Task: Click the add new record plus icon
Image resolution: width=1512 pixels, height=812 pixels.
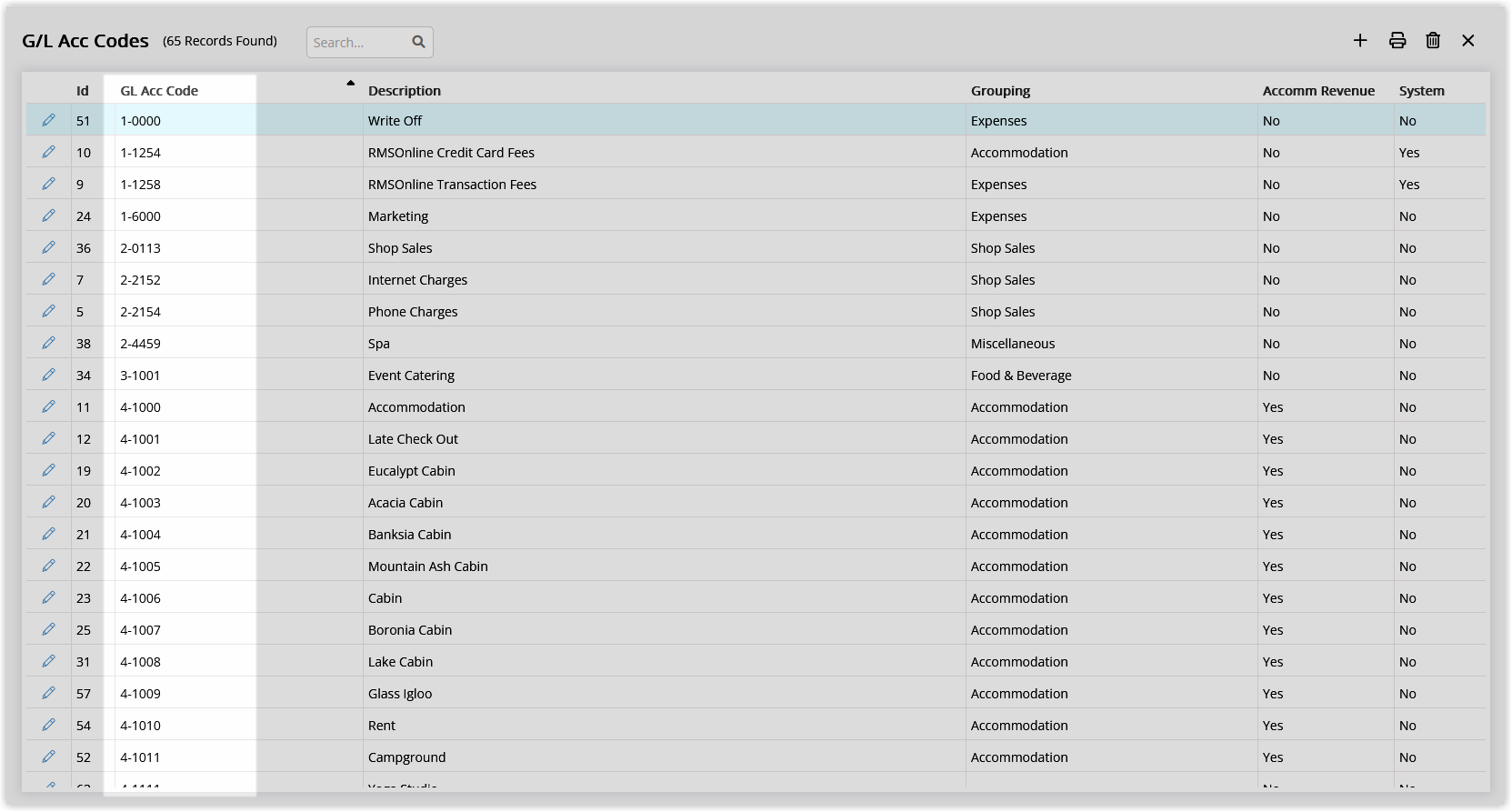Action: point(1360,40)
